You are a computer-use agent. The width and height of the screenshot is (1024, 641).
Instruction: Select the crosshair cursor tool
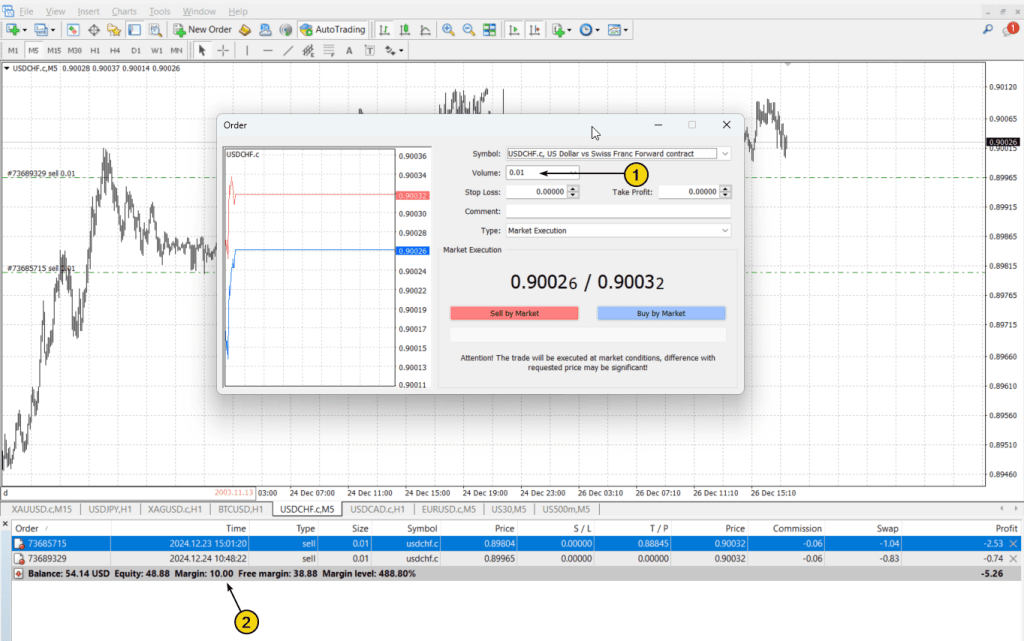tap(222, 50)
